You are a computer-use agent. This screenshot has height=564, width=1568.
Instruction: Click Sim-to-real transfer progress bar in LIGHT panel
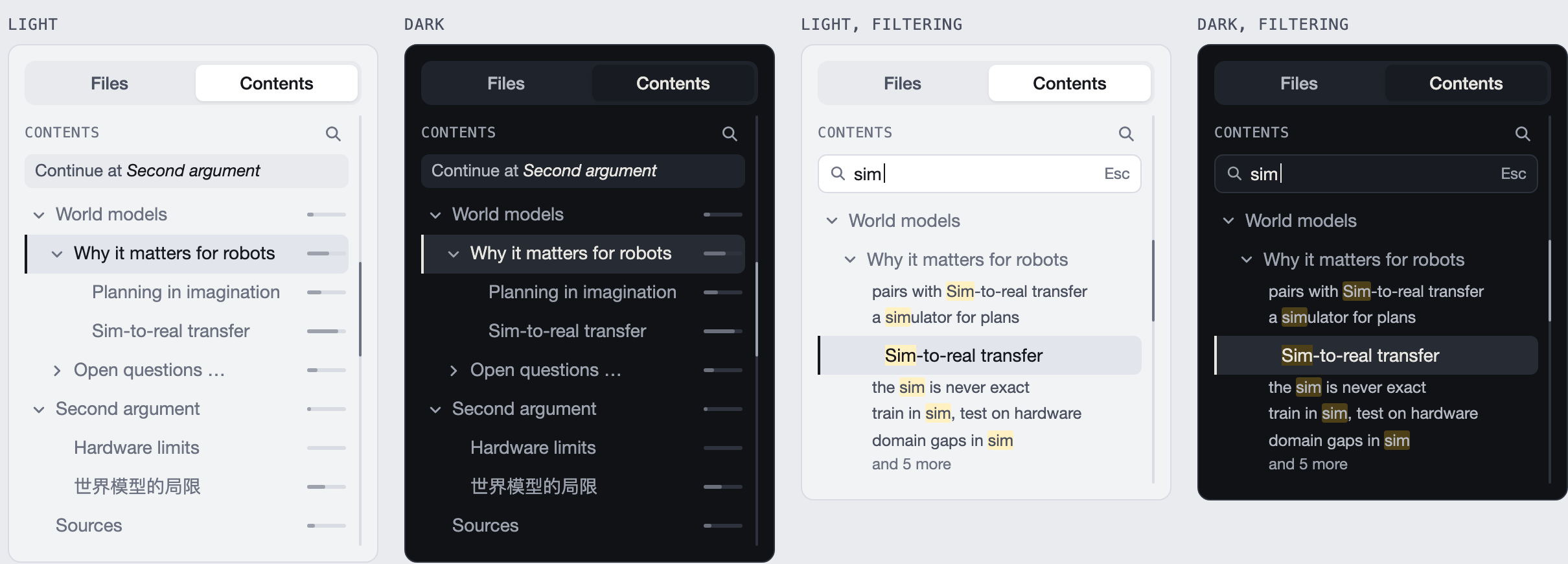coord(327,331)
